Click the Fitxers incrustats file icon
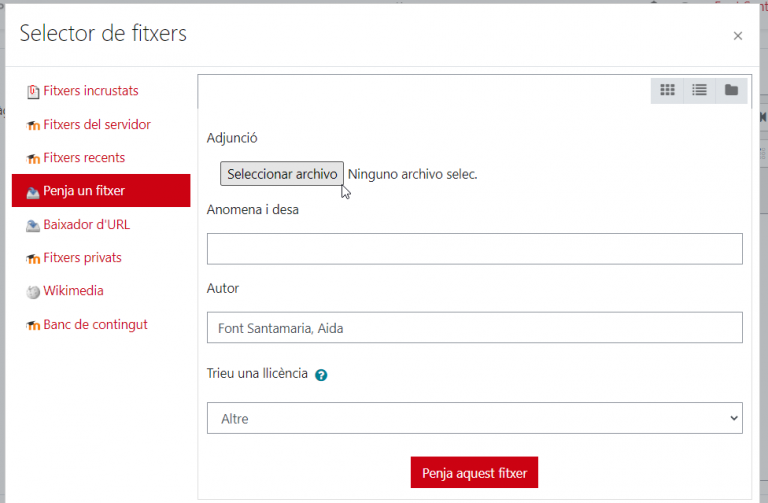Image resolution: width=768 pixels, height=503 pixels. 33,92
